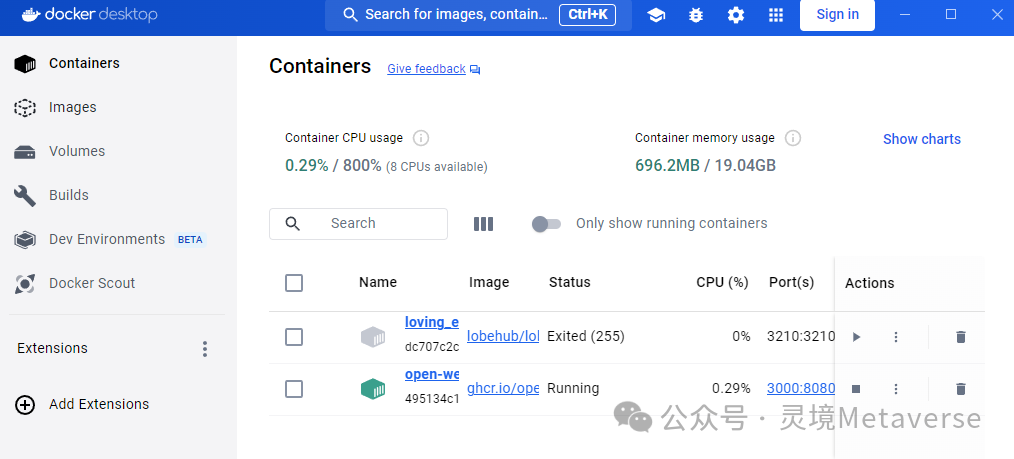
Task: Open the loving_e container name link
Action: pos(432,322)
